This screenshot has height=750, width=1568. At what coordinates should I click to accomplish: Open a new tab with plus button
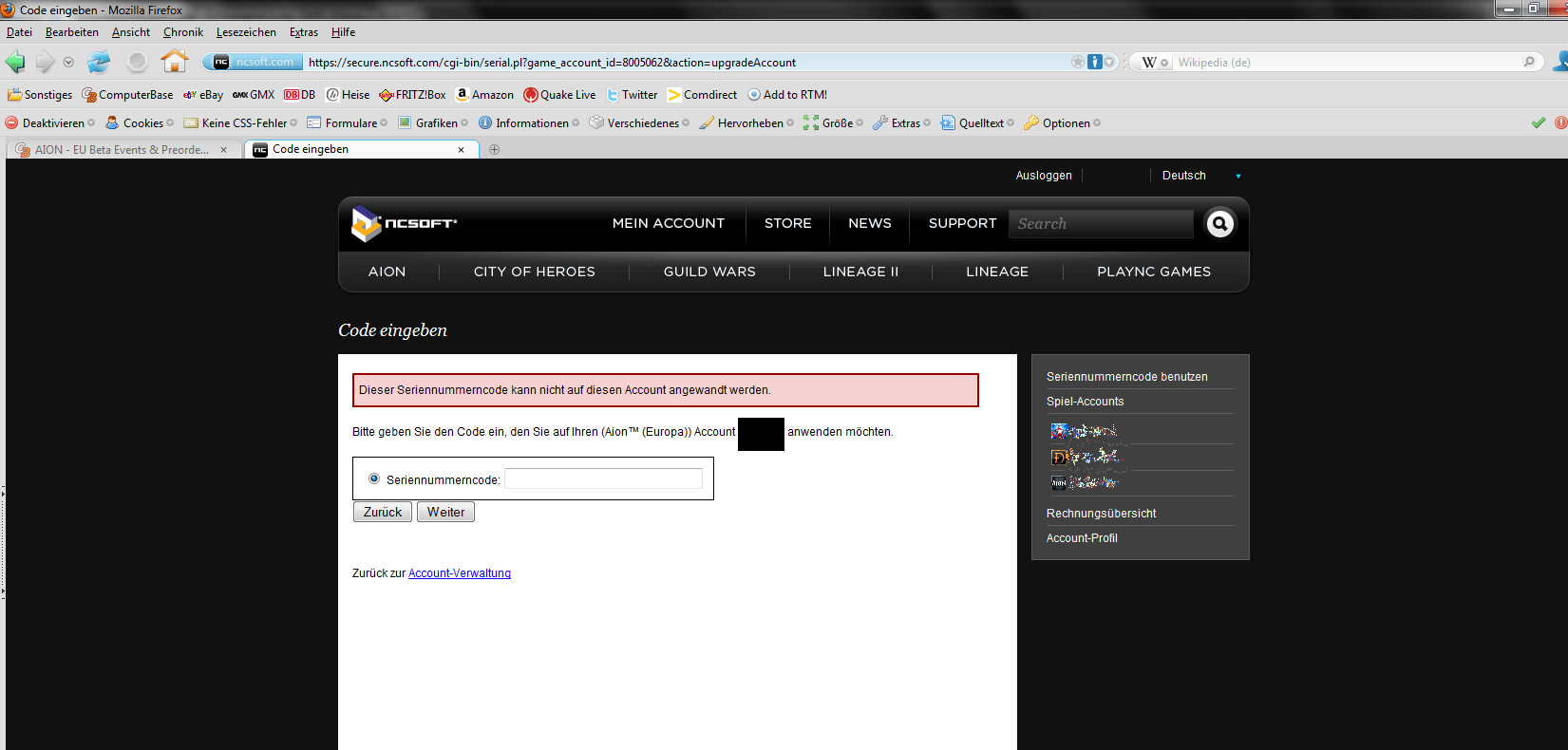point(494,149)
